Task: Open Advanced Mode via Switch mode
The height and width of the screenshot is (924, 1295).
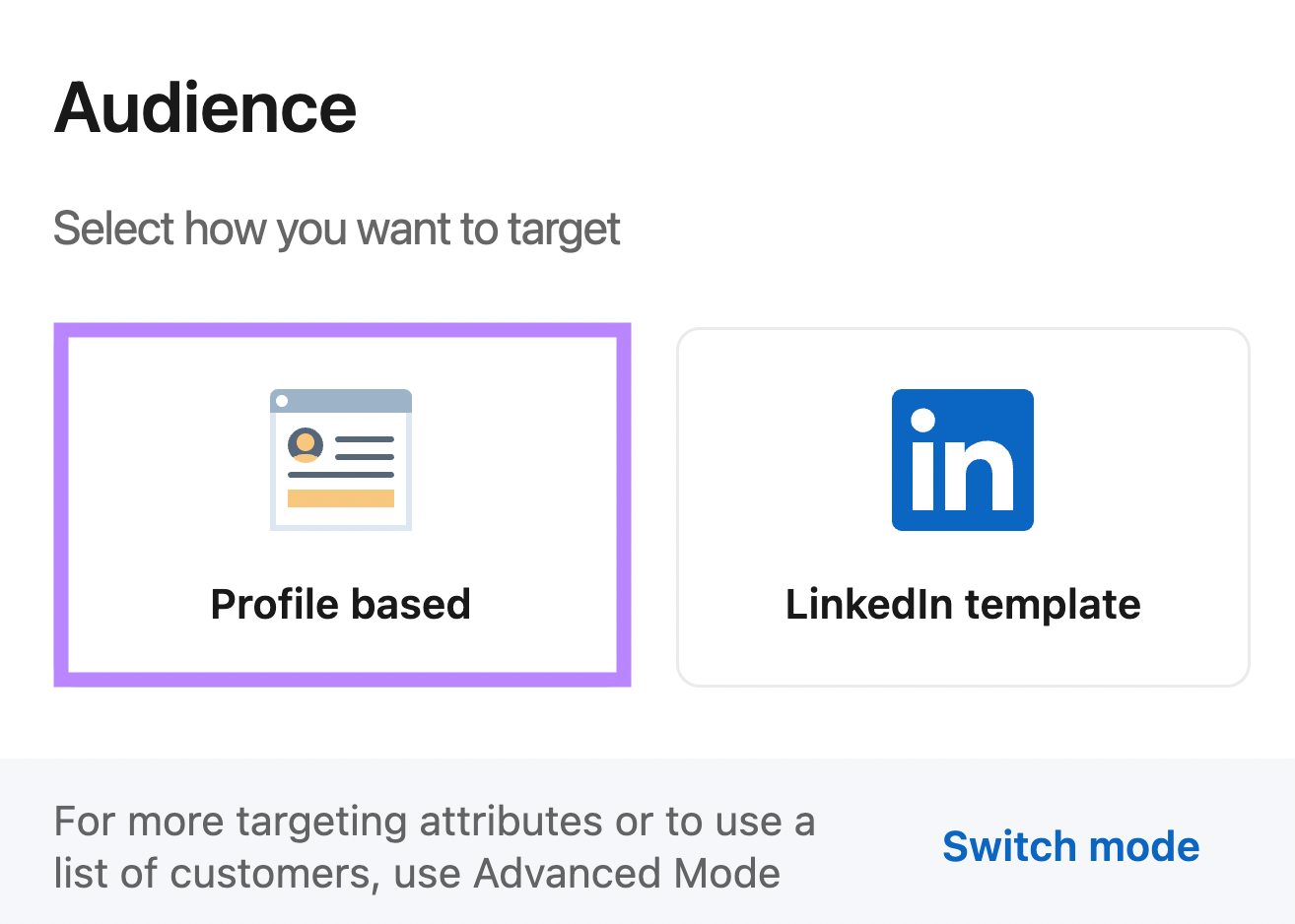Action: (x=1070, y=845)
